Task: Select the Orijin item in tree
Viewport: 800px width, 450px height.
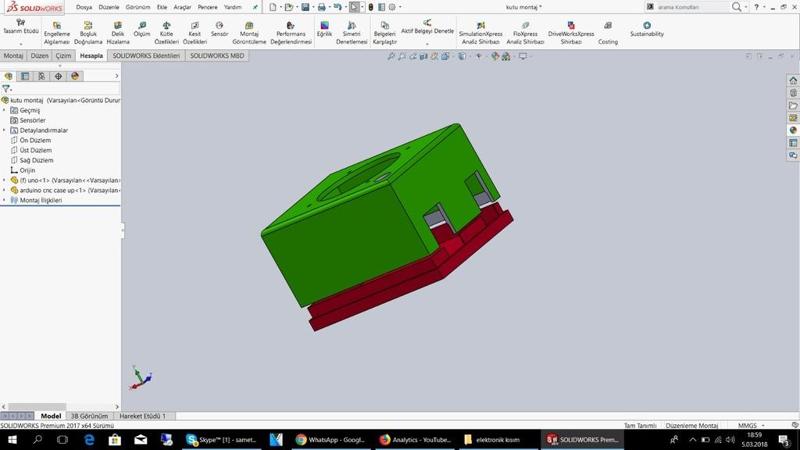Action: click(27, 170)
